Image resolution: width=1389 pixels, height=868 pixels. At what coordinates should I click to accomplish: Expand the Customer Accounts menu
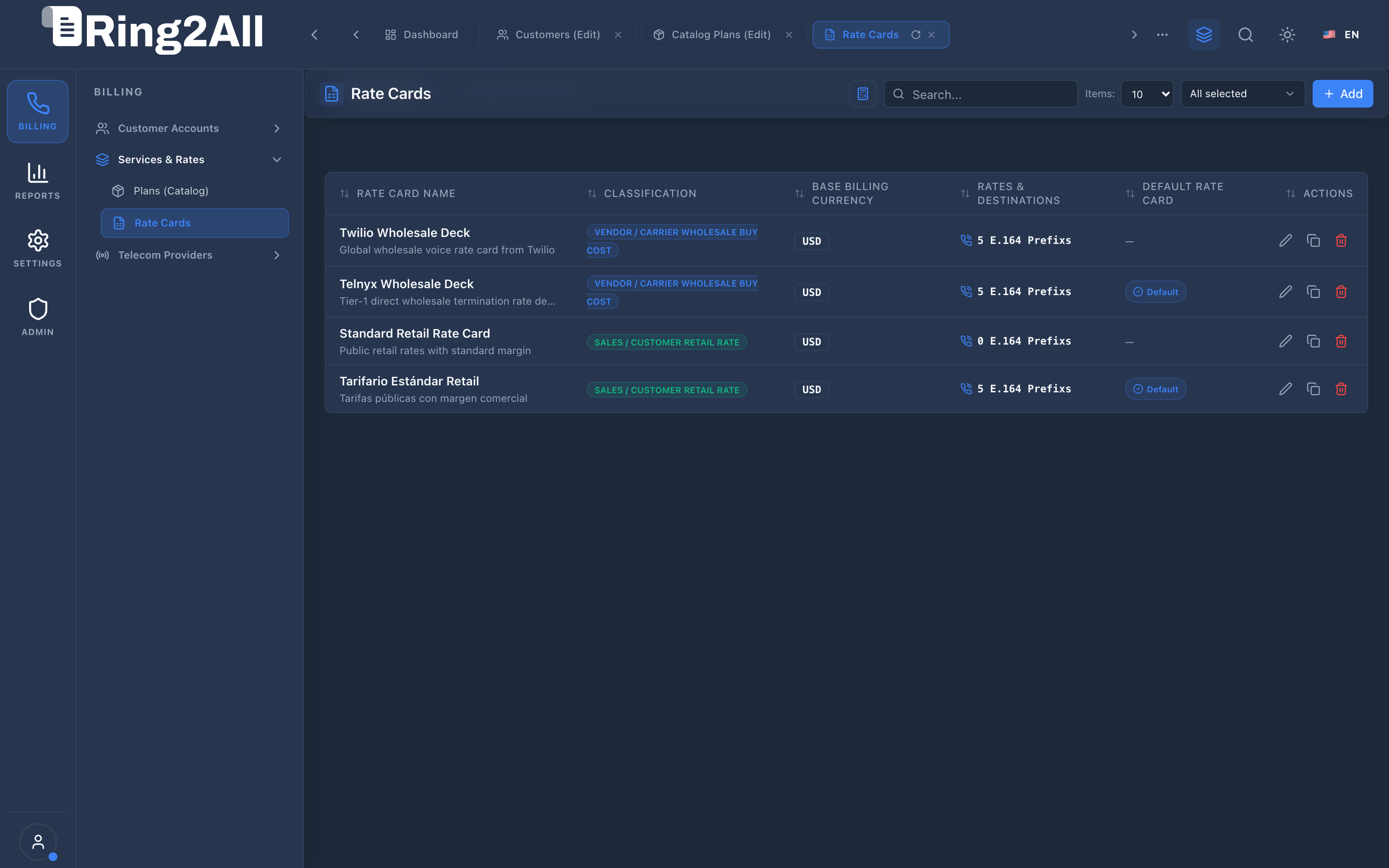coord(189,128)
